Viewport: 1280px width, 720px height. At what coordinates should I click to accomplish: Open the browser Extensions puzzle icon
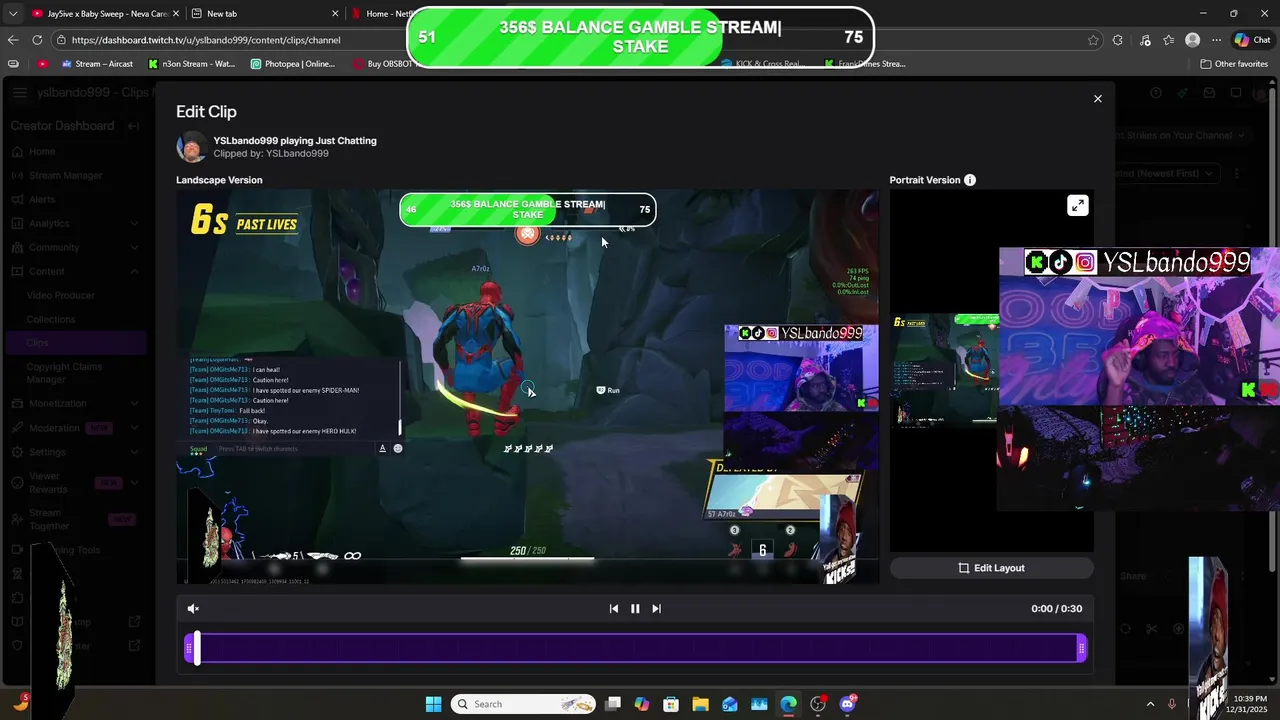point(1118,40)
